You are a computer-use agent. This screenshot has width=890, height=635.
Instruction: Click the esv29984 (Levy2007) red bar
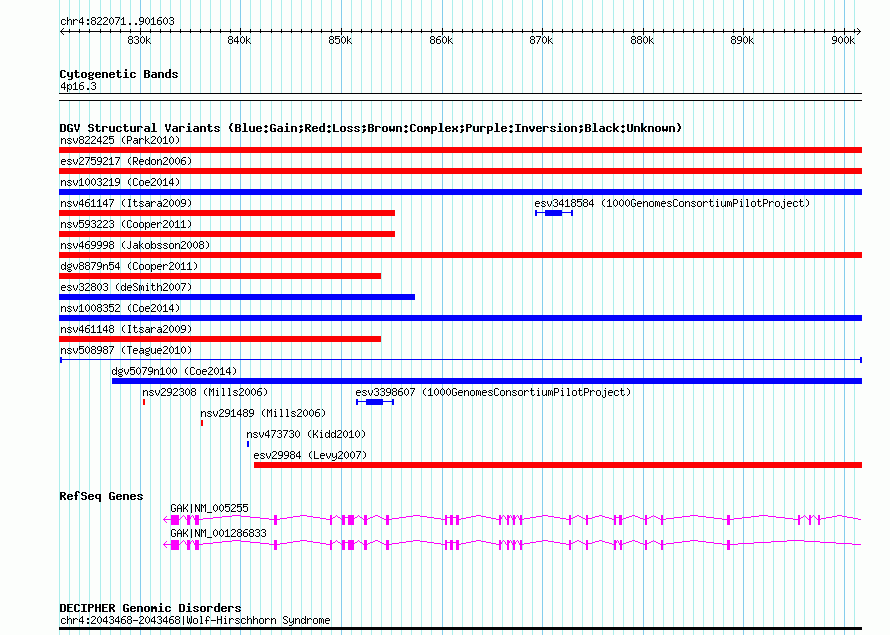click(x=558, y=465)
